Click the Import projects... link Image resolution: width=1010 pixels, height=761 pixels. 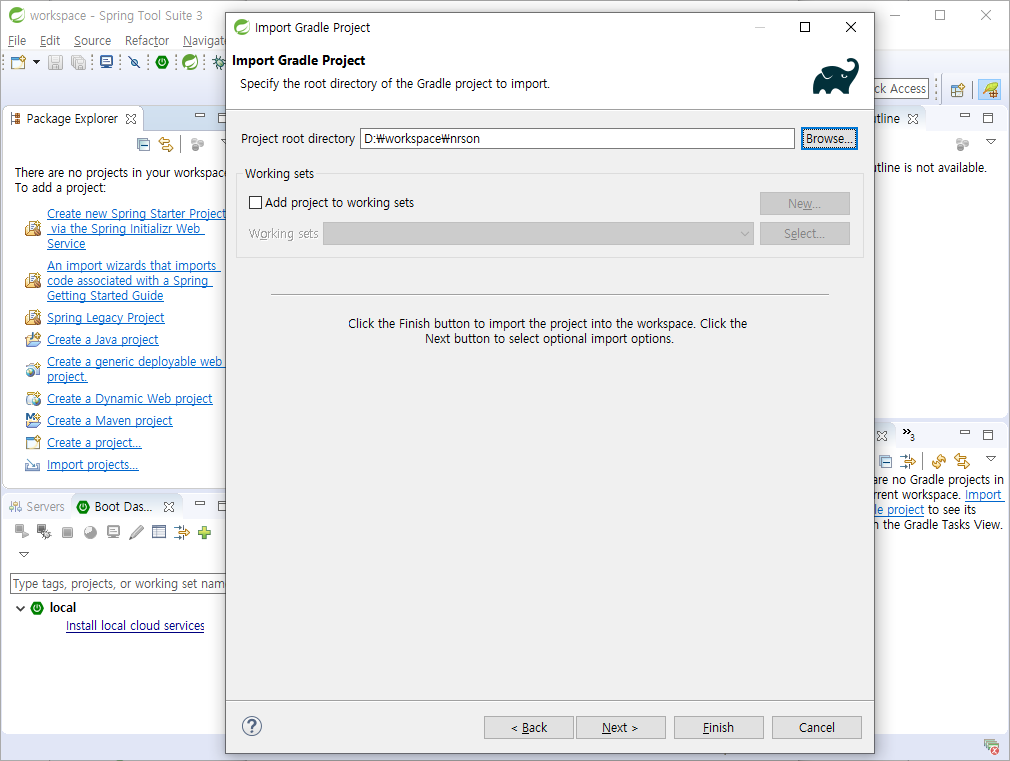93,465
